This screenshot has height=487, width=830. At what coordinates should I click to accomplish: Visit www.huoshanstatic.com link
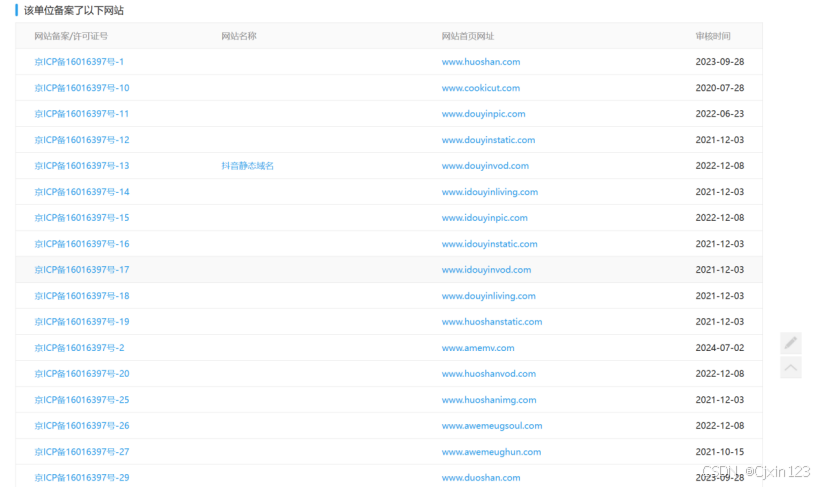tap(492, 321)
